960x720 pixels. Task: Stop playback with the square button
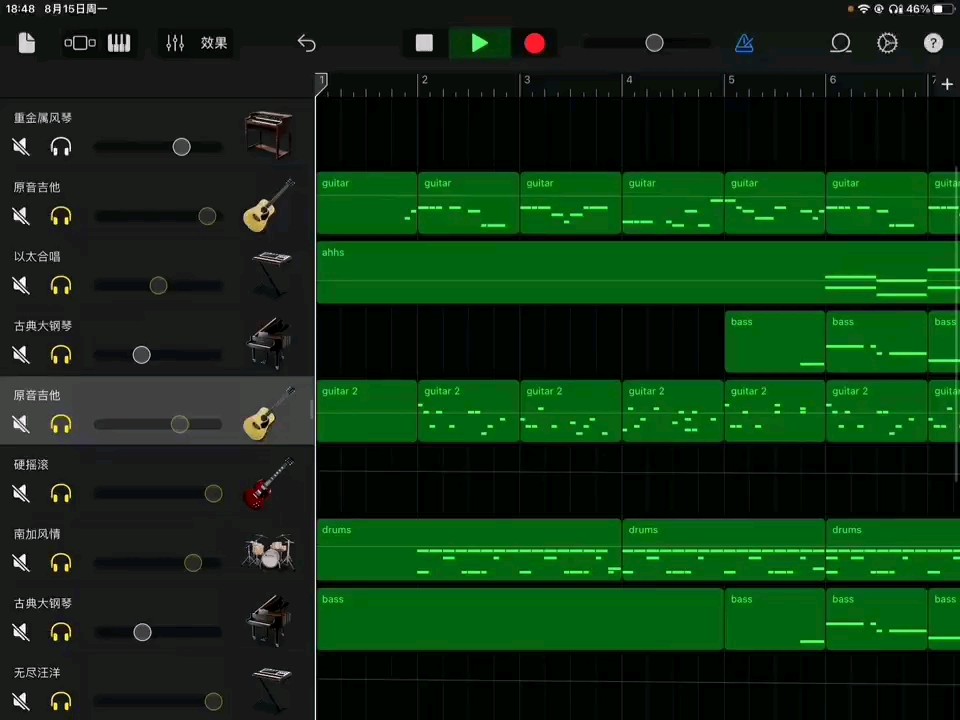424,43
